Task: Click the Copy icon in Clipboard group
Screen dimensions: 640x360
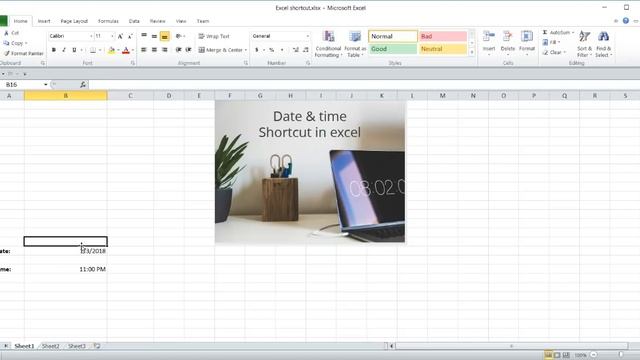Action: tap(7, 43)
